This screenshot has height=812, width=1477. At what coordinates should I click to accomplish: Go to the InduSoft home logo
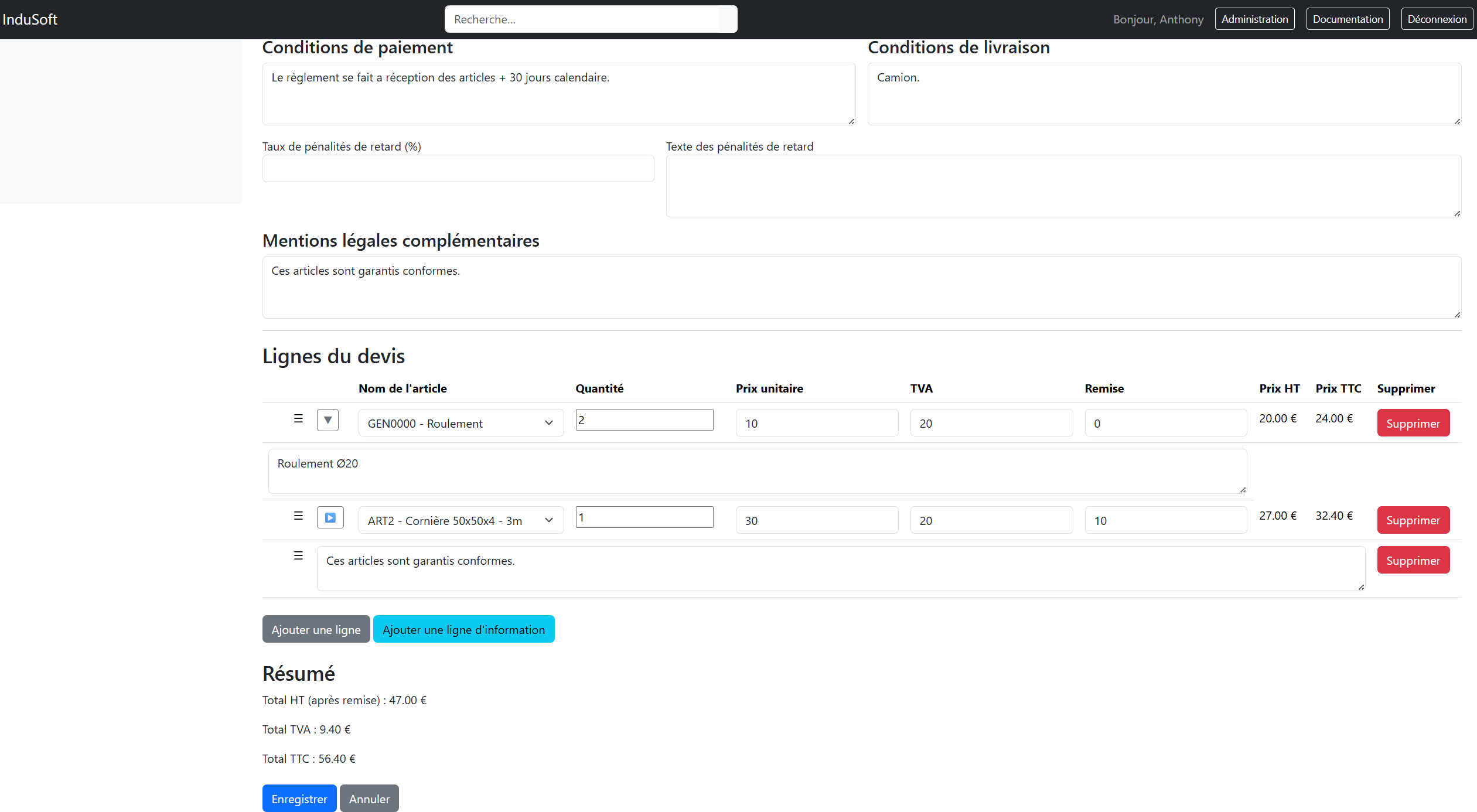click(x=30, y=19)
